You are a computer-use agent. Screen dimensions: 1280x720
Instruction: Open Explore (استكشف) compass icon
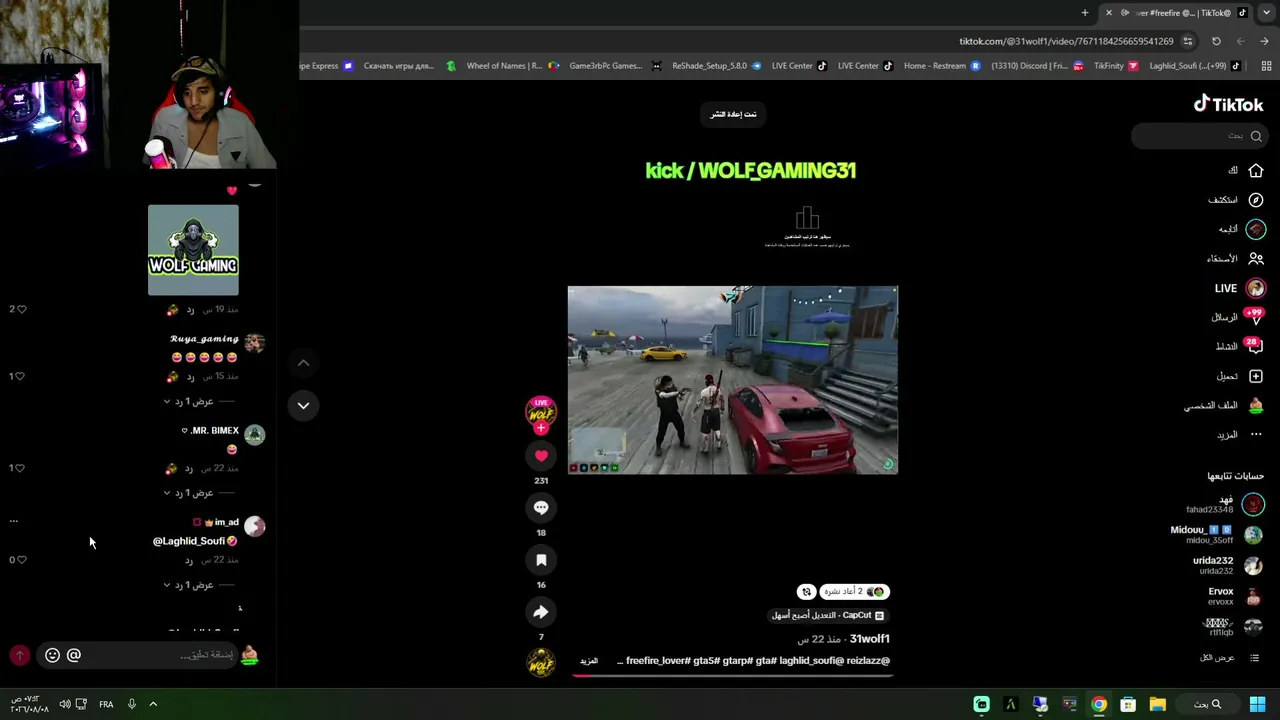[x=1256, y=200]
